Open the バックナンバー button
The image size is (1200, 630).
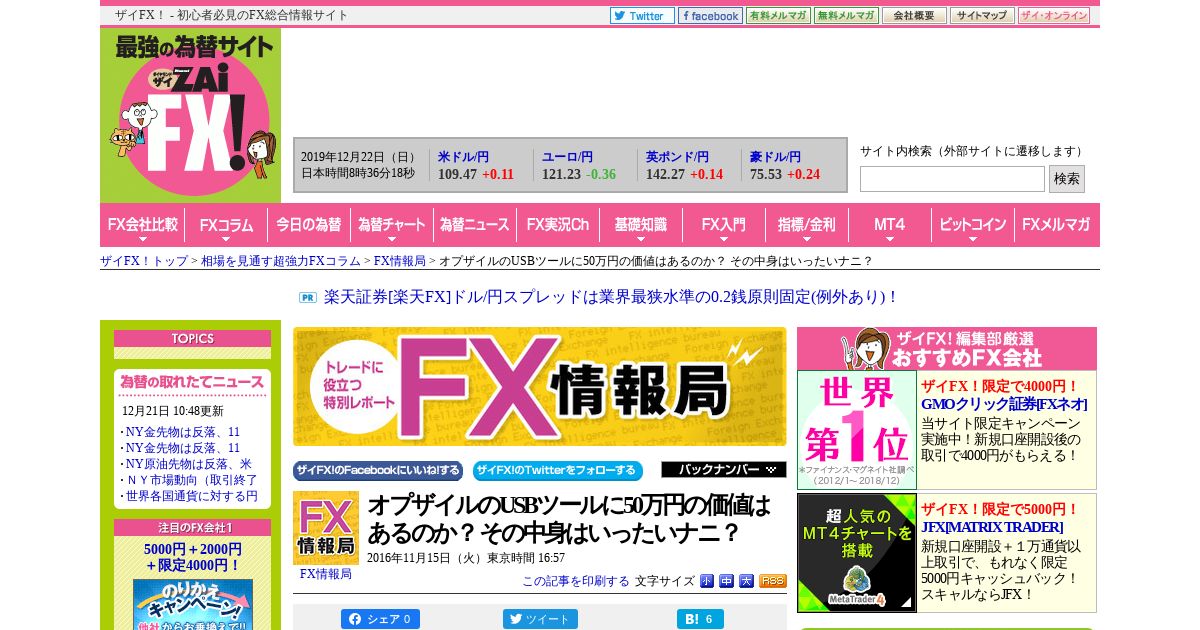click(x=724, y=470)
